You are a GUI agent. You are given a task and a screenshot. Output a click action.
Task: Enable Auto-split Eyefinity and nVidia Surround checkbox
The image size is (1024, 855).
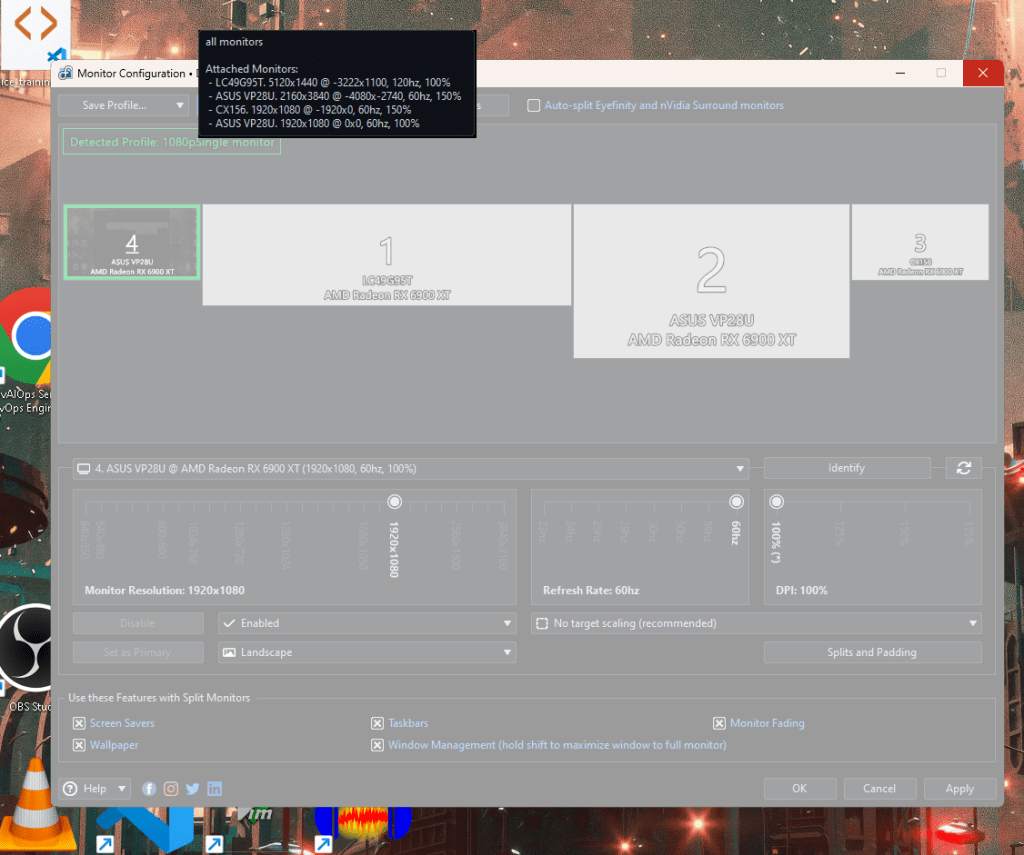point(534,105)
